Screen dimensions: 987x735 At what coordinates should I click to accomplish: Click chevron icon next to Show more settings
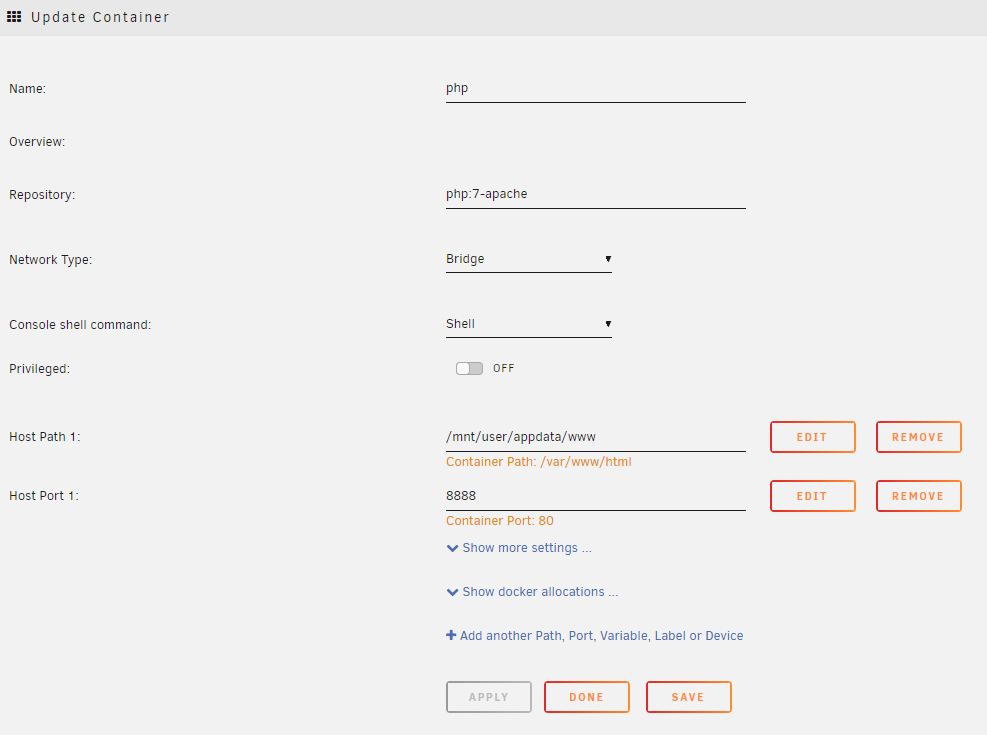(x=452, y=548)
